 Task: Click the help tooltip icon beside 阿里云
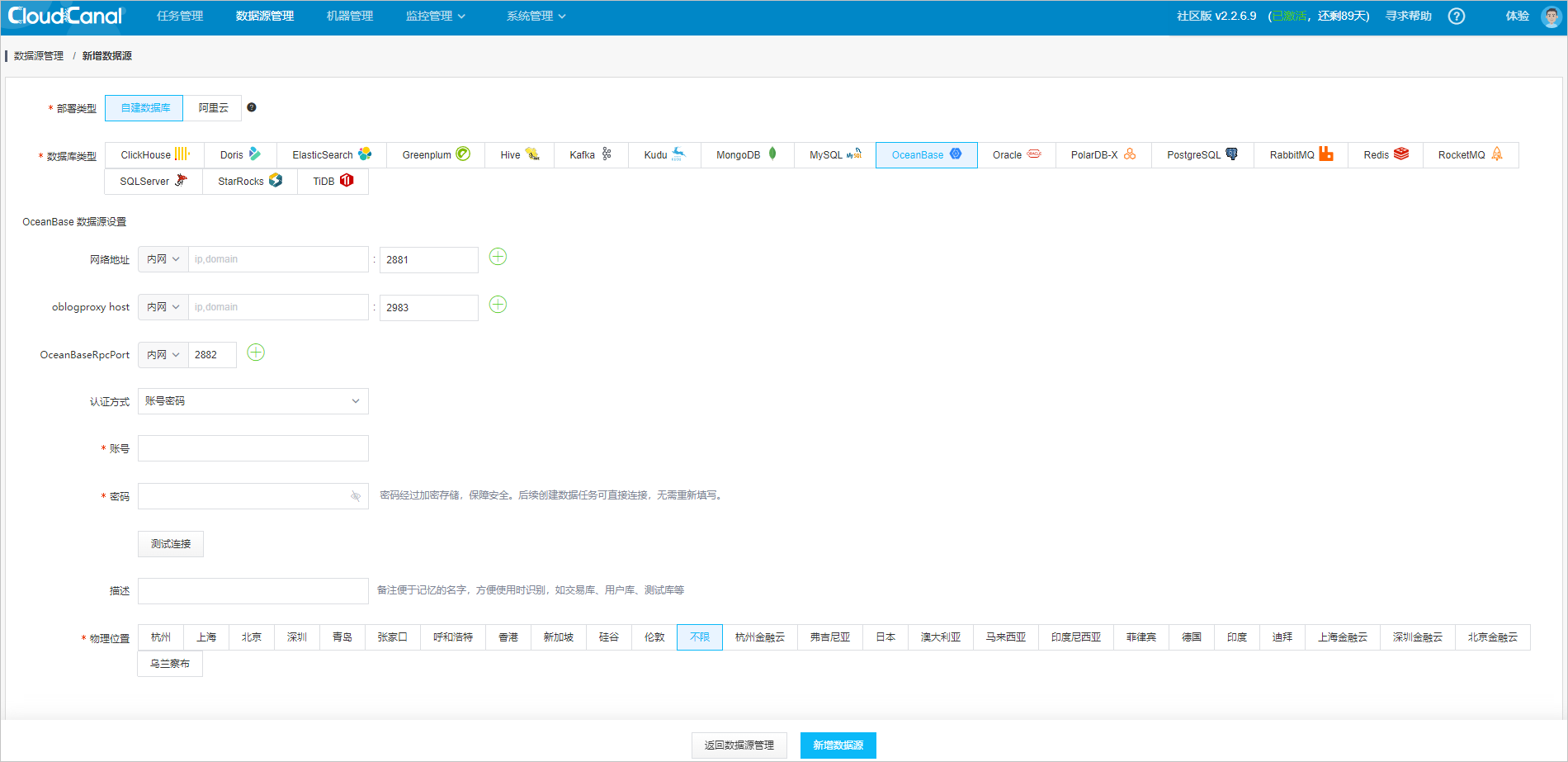point(252,107)
